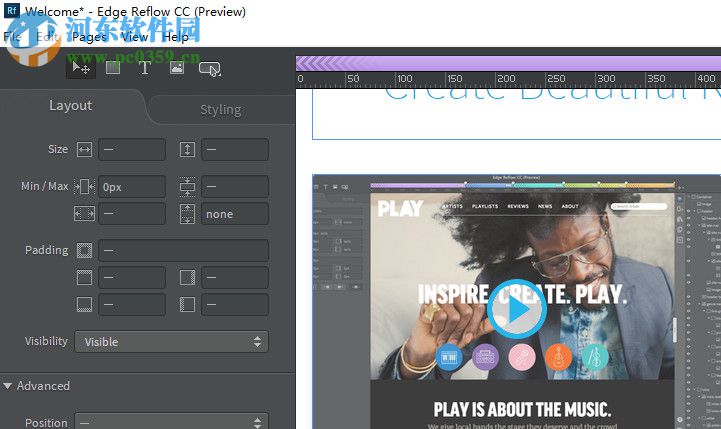Open the View menu

pos(134,37)
